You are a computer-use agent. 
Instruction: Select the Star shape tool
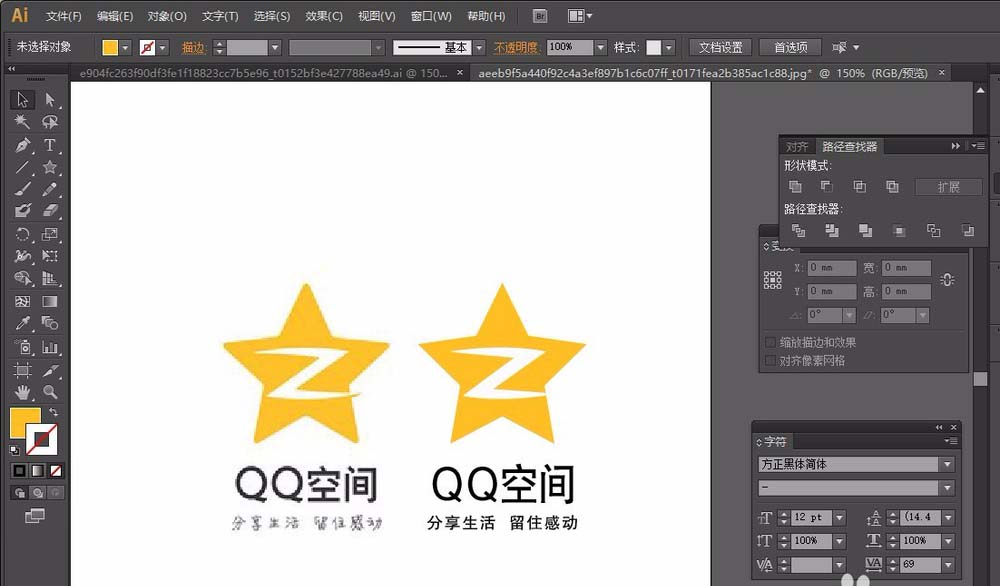50,167
